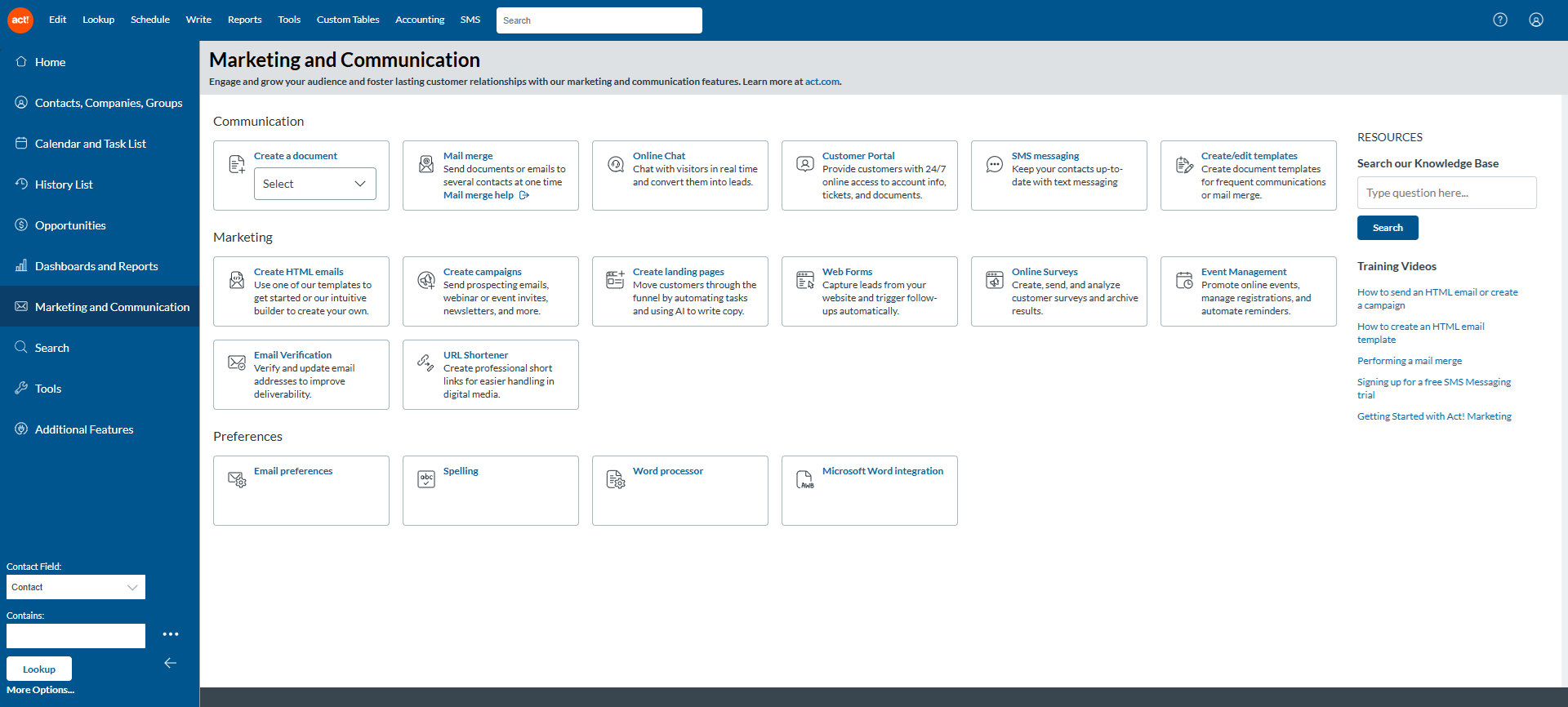Click the Word processor card icon

coord(616,479)
